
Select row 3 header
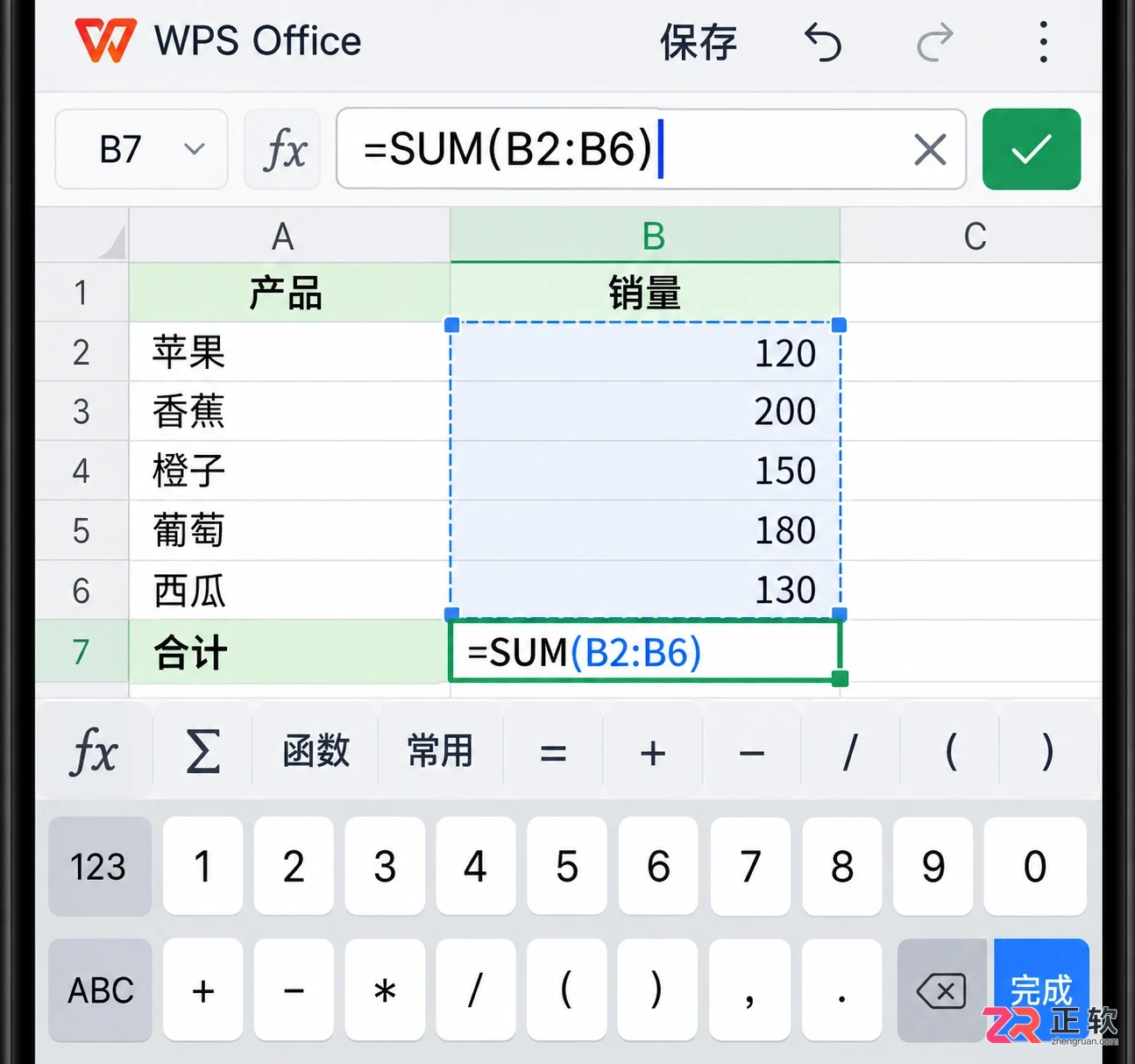tap(82, 412)
